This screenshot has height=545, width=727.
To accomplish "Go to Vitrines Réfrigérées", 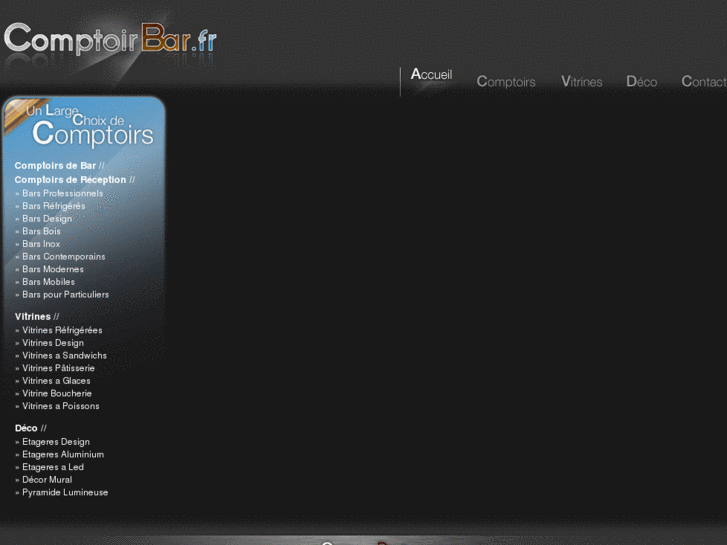I will (62, 330).
